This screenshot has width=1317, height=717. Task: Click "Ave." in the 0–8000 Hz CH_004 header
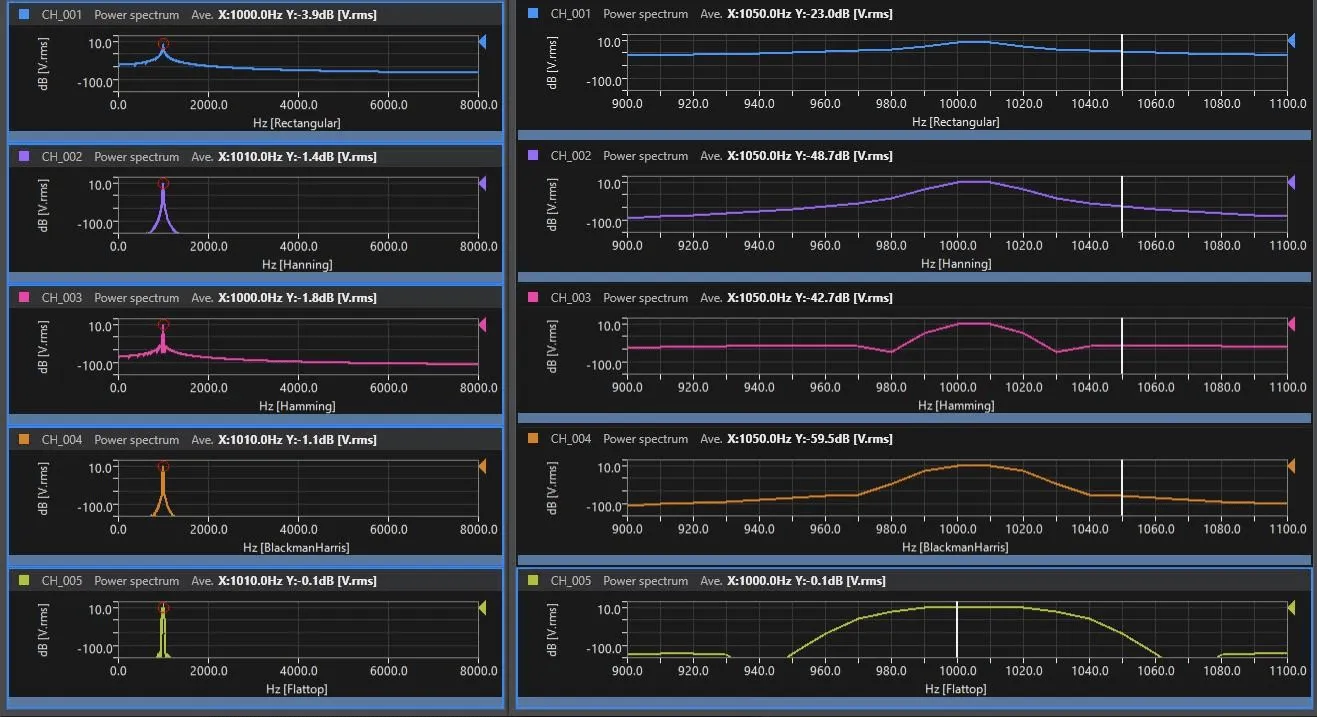pos(202,440)
